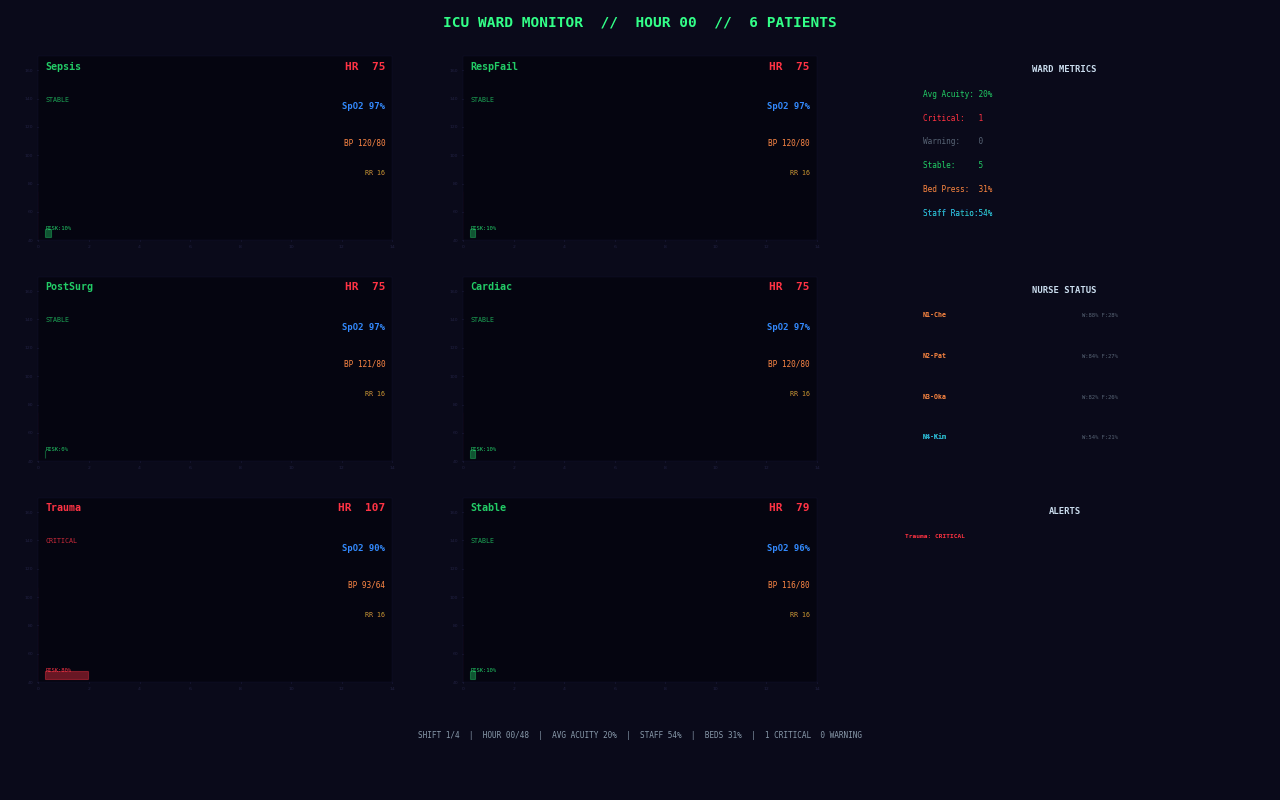The image size is (1280, 800).
Task: Toggle the CRITICAL status badge on Trauma
Action: pyautogui.click(x=61, y=540)
